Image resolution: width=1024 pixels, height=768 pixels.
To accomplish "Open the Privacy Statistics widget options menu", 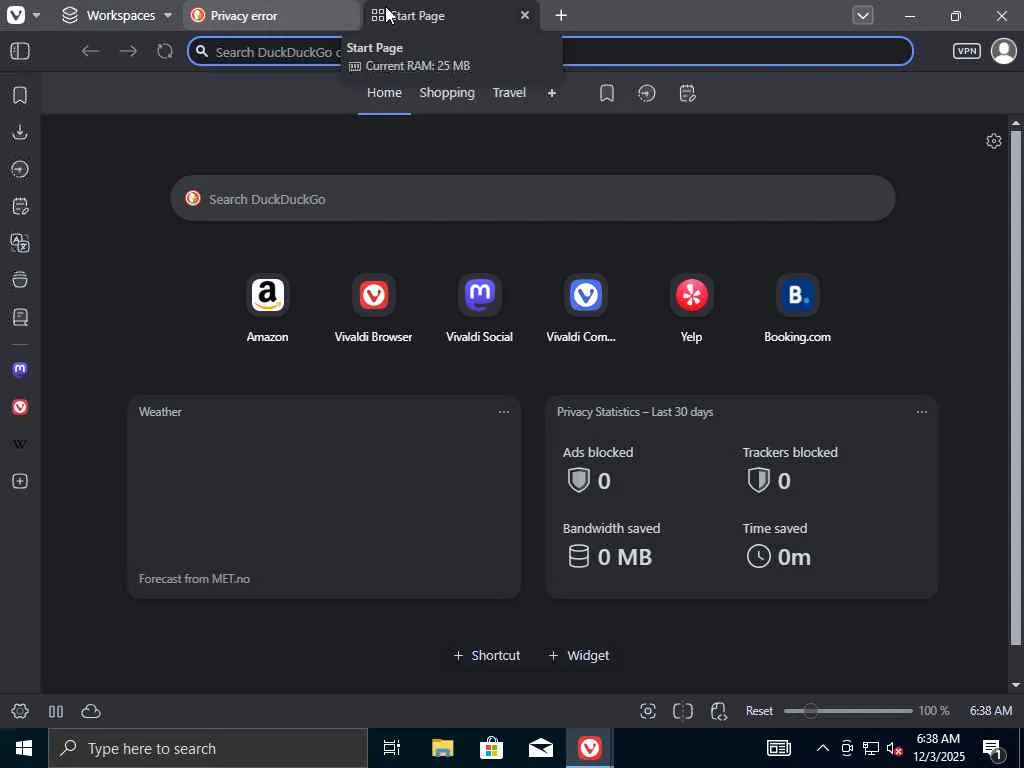I will tap(921, 412).
